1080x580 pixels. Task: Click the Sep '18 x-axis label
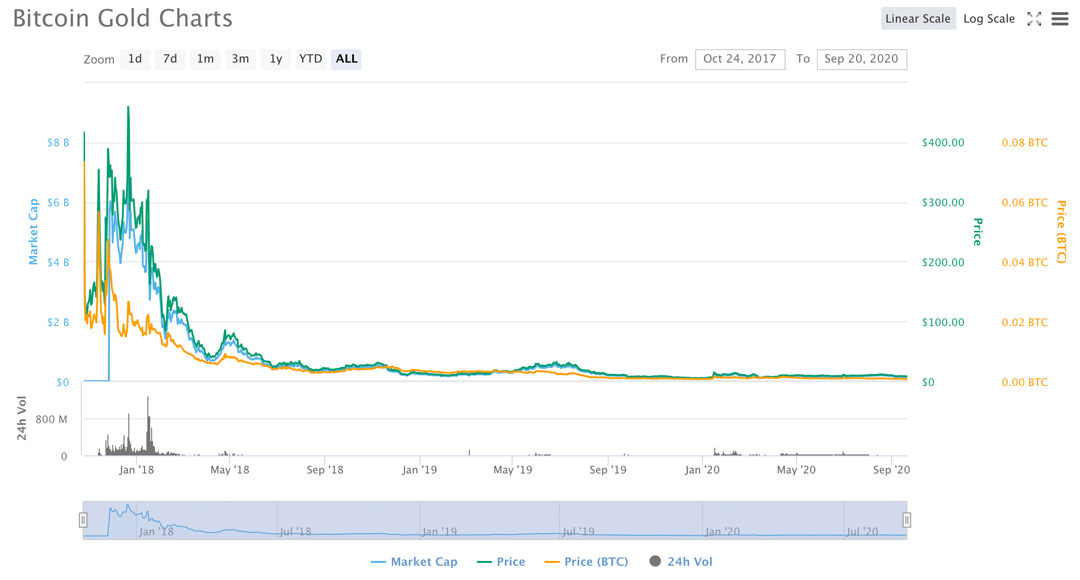pyautogui.click(x=325, y=470)
